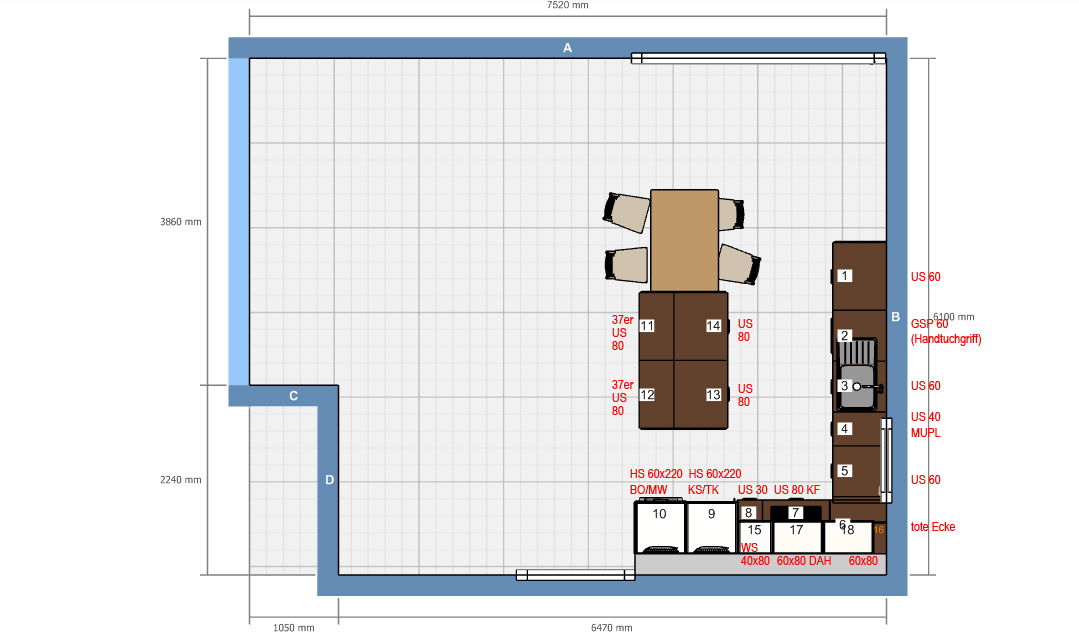1079x632 pixels.
Task: Click the 7520 mm dimension label
Action: click(x=567, y=5)
